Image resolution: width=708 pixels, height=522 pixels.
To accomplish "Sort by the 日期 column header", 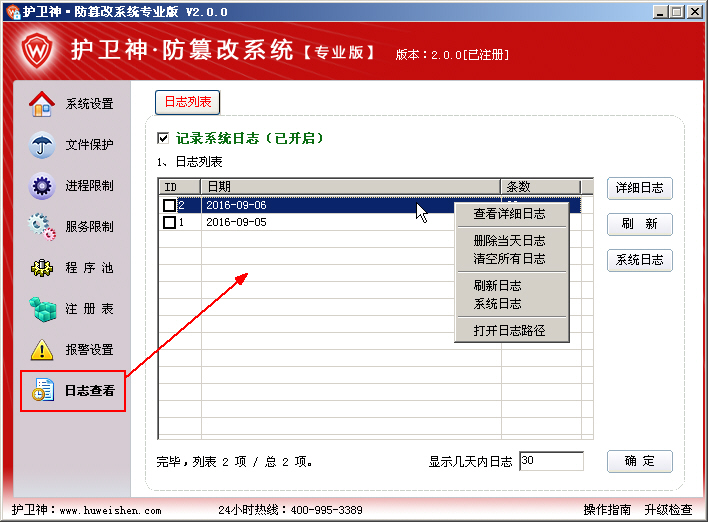I will pyautogui.click(x=350, y=186).
